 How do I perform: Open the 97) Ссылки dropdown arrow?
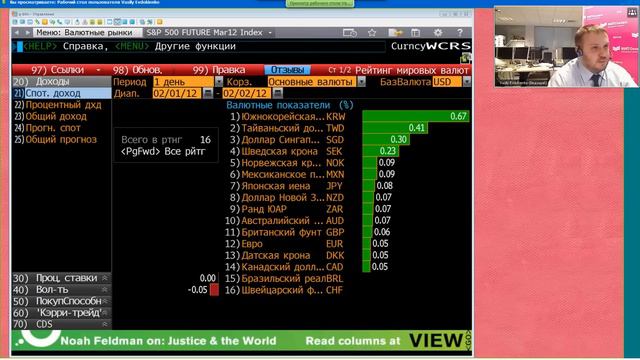(98, 70)
